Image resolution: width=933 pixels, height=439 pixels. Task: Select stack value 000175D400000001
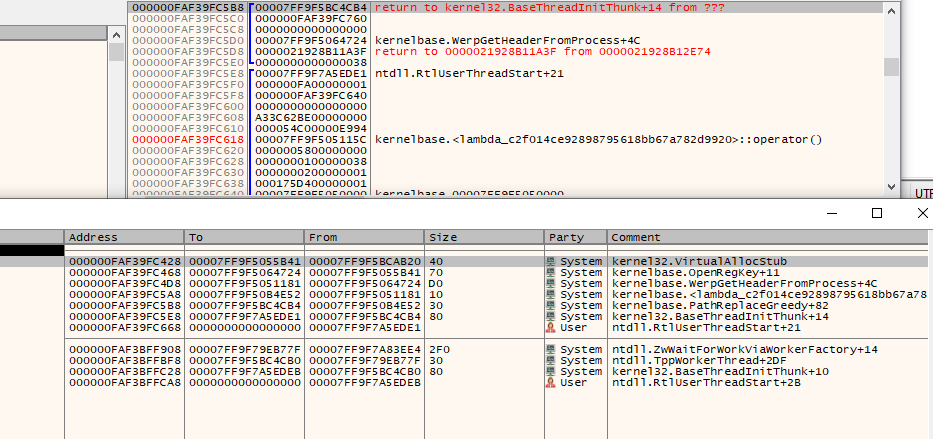[311, 184]
